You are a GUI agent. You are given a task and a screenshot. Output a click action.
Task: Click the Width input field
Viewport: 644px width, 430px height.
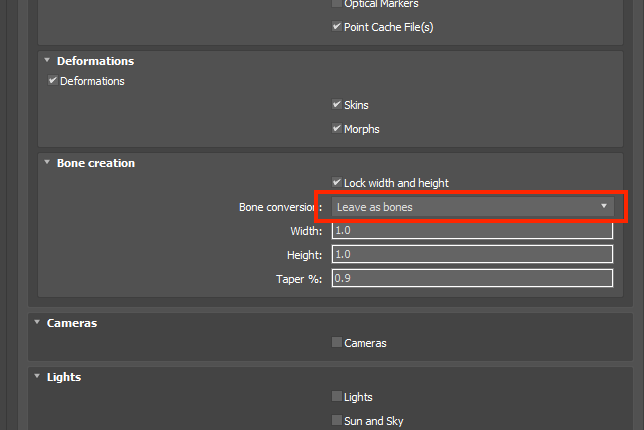pyautogui.click(x=472, y=230)
